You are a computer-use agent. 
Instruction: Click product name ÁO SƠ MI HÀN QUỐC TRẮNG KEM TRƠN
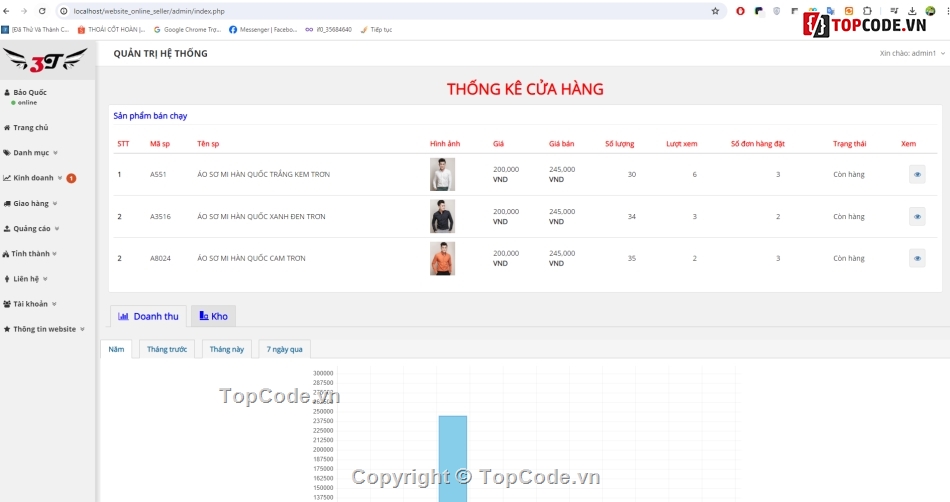[x=264, y=174]
